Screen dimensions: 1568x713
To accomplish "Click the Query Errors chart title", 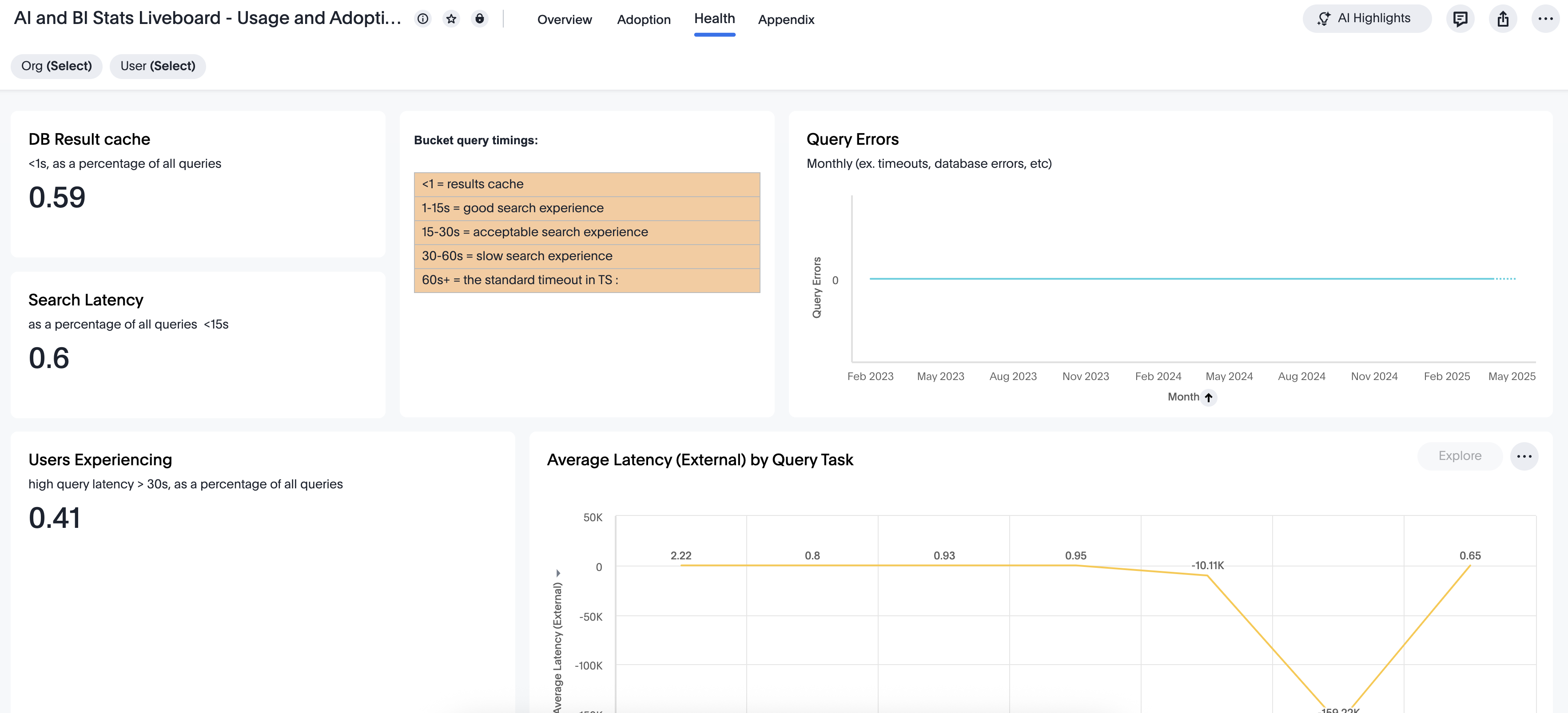I will pyautogui.click(x=852, y=139).
